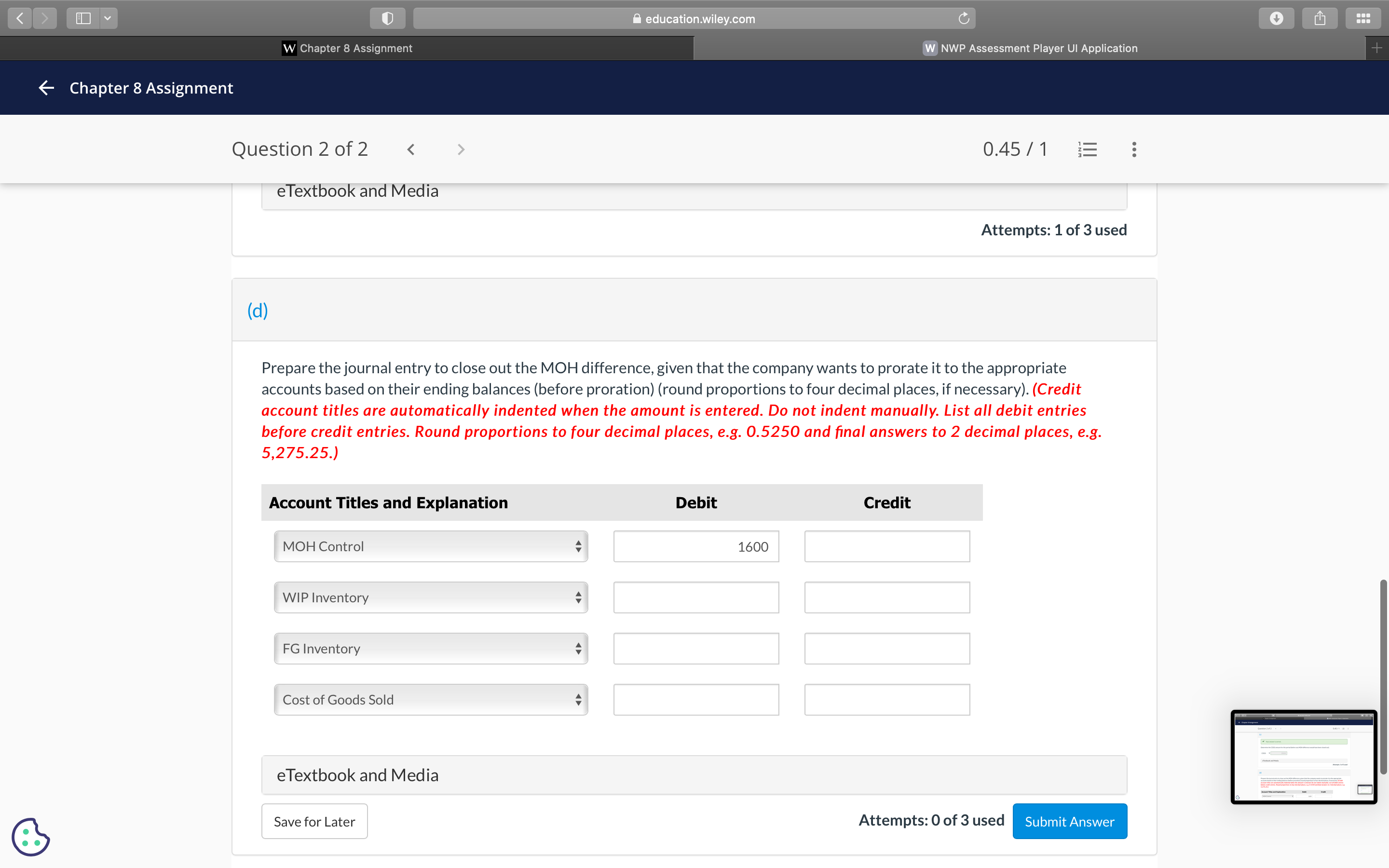Toggle the Safari sidebar button

84,18
